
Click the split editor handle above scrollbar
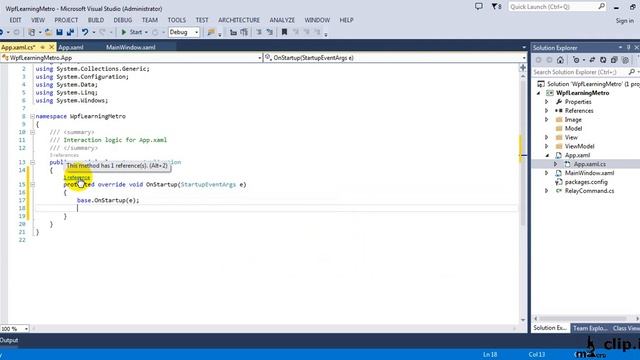523,68
